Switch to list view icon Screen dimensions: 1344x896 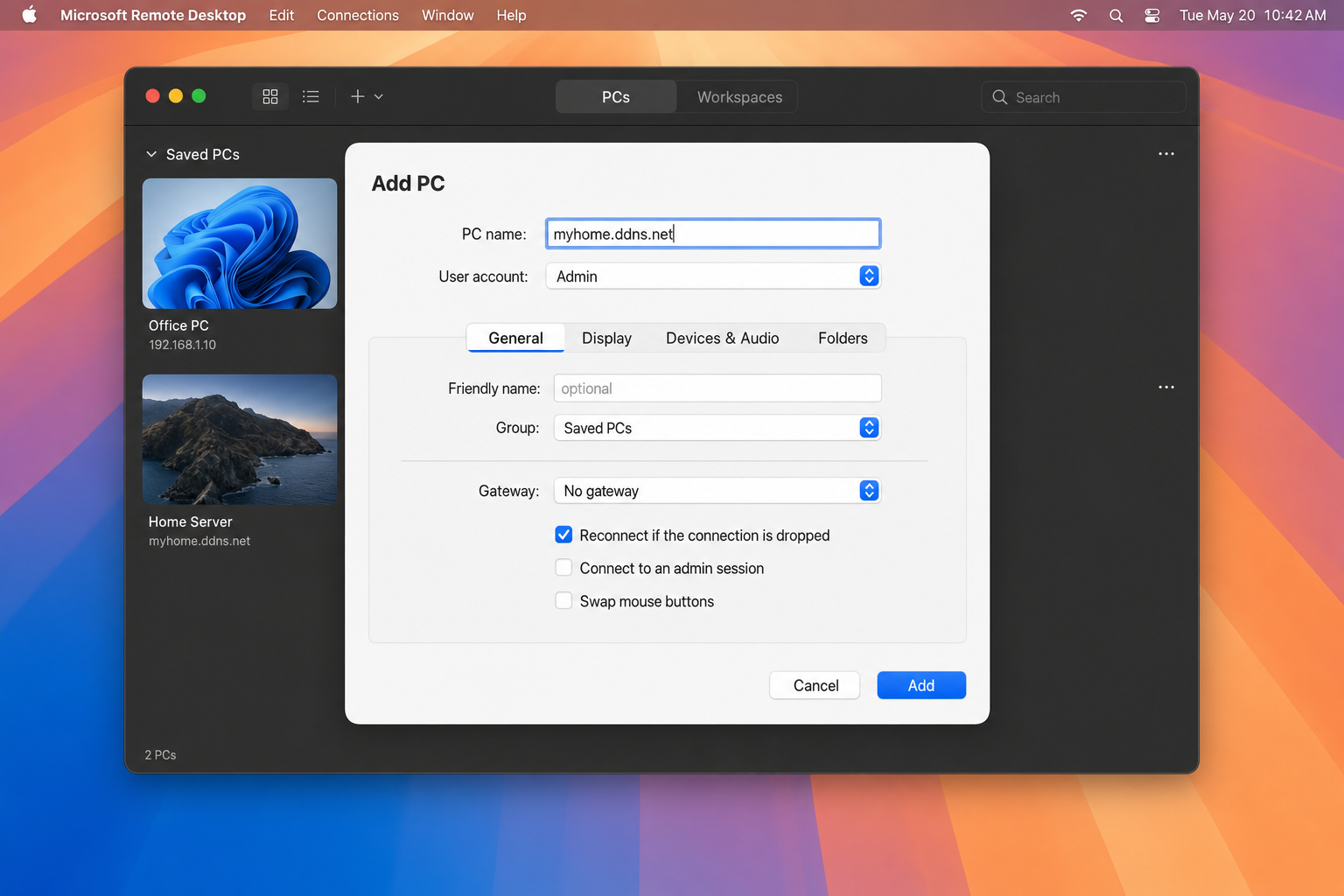point(311,96)
